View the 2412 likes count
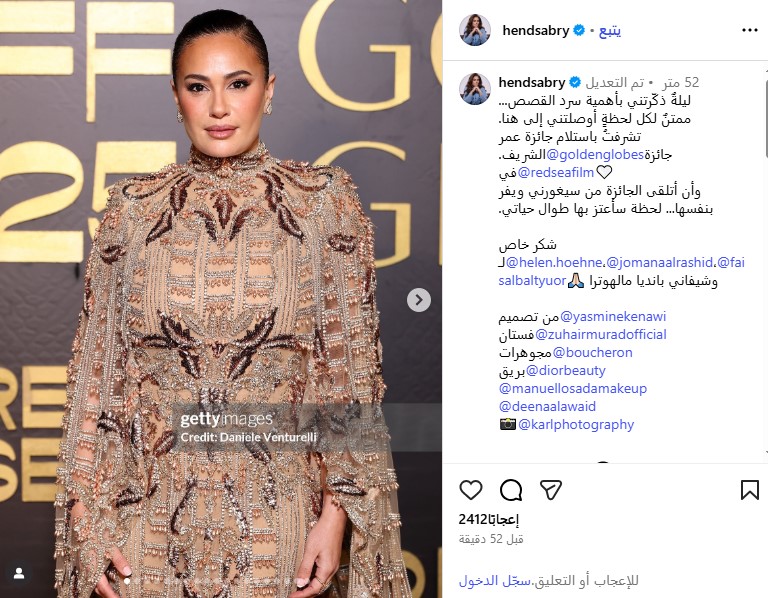The width and height of the screenshot is (768, 598). pos(488,520)
